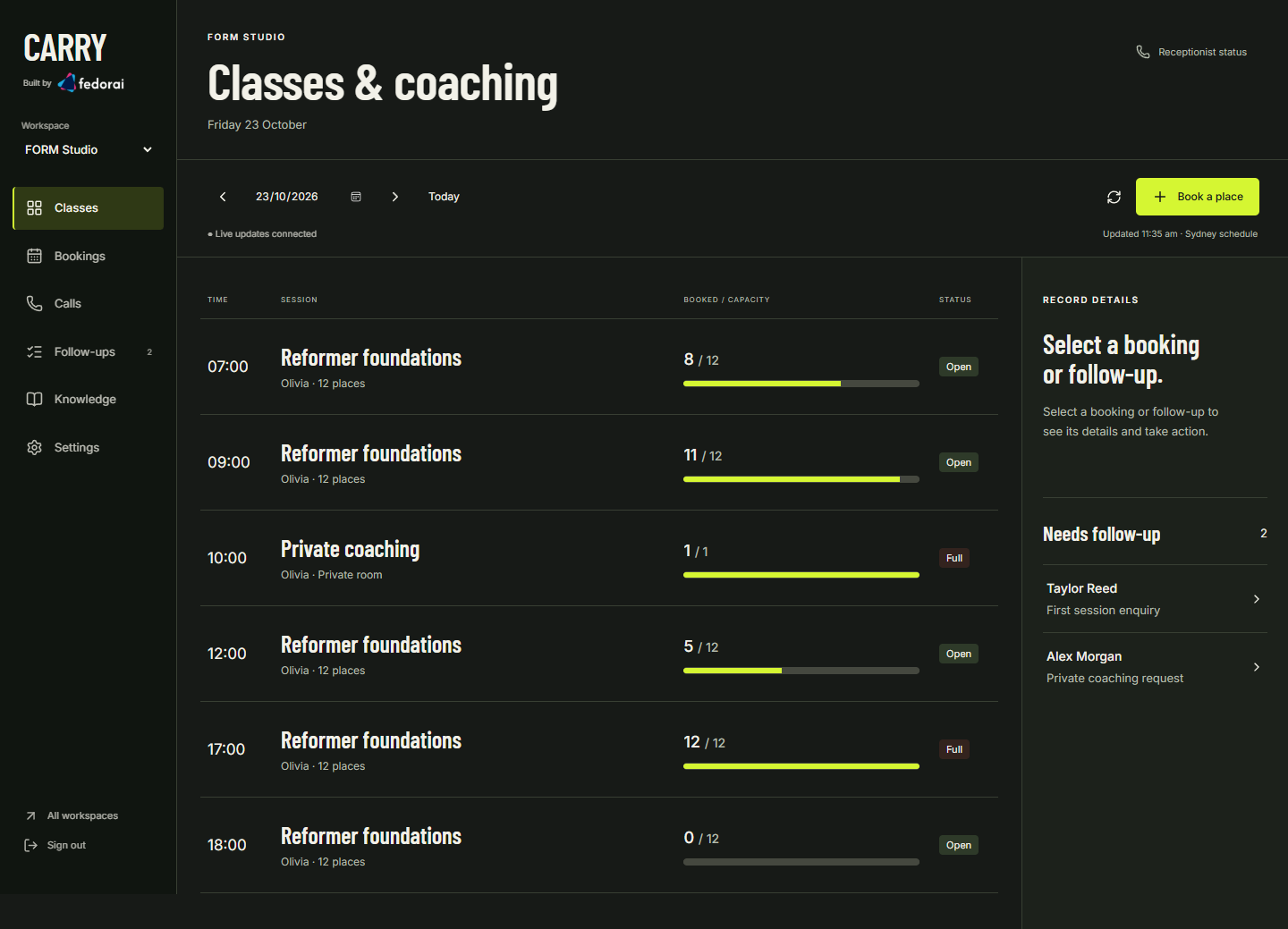
Task: Click the 07:00 session capacity bar
Action: click(x=801, y=384)
